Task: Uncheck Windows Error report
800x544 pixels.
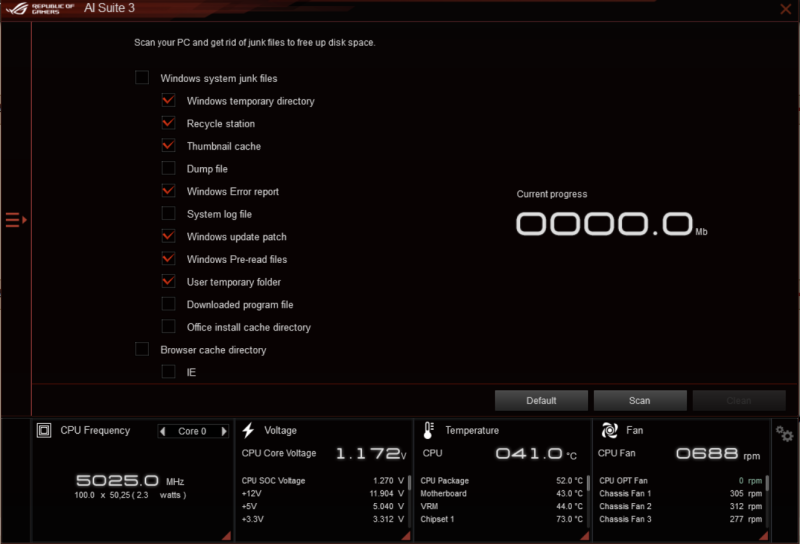Action: [x=168, y=191]
